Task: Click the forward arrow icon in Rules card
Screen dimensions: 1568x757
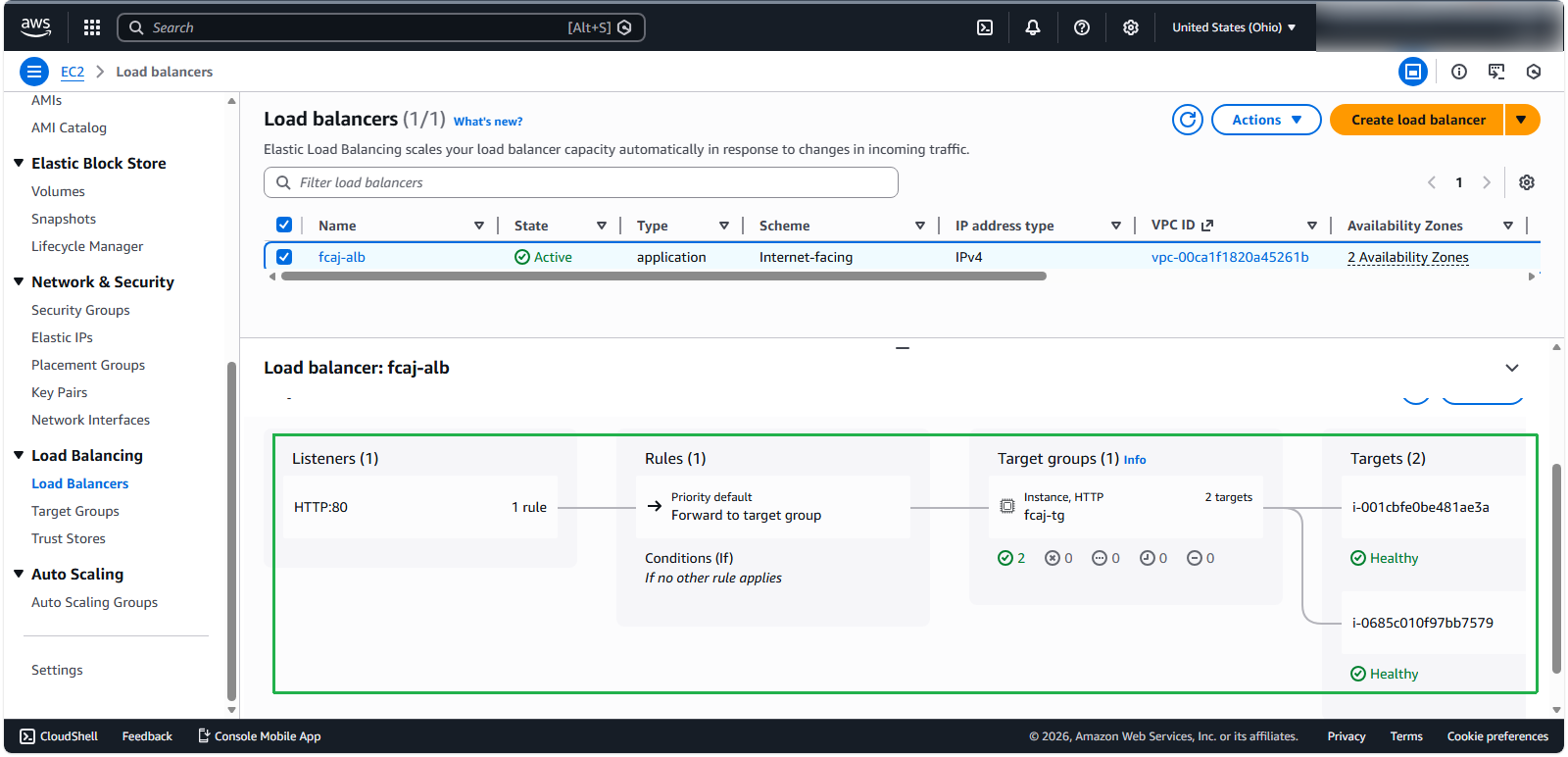Action: [655, 506]
